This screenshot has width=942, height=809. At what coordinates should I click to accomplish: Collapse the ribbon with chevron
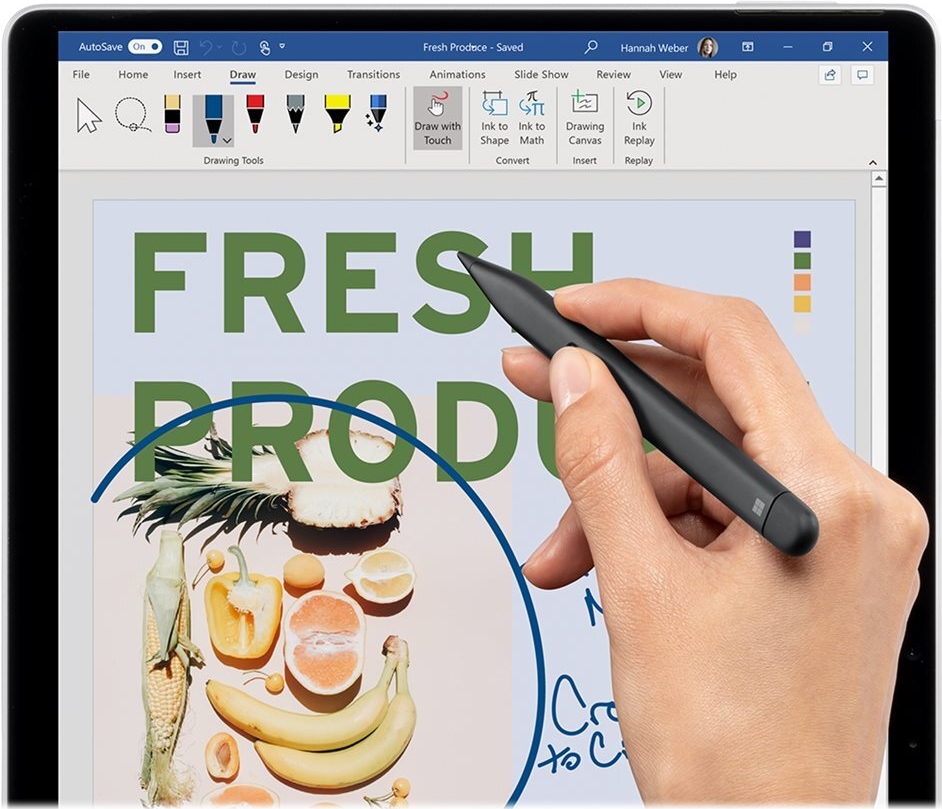coord(871,162)
